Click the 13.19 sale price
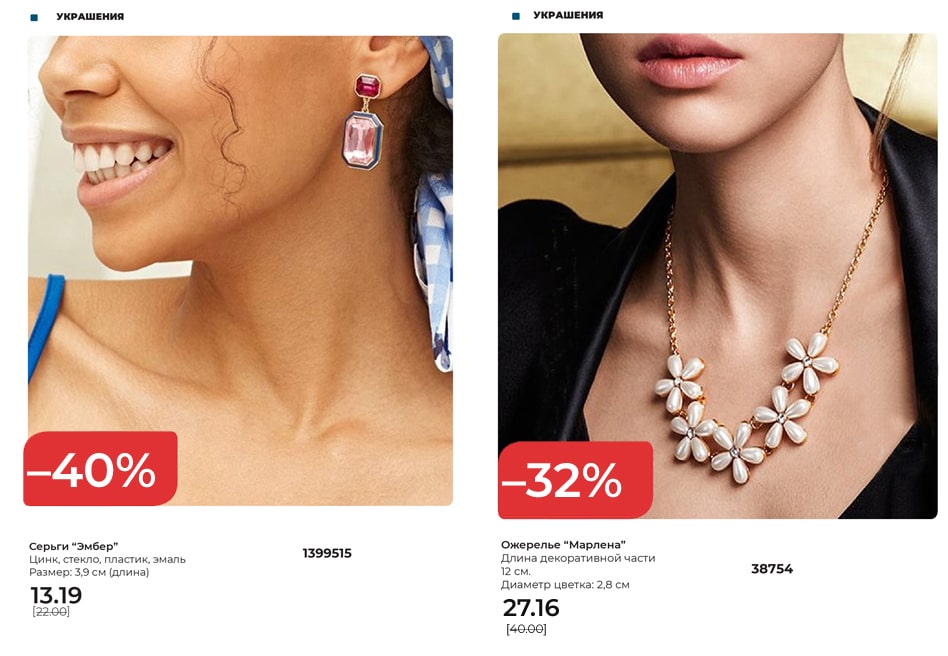The height and width of the screenshot is (656, 948). tap(56, 596)
